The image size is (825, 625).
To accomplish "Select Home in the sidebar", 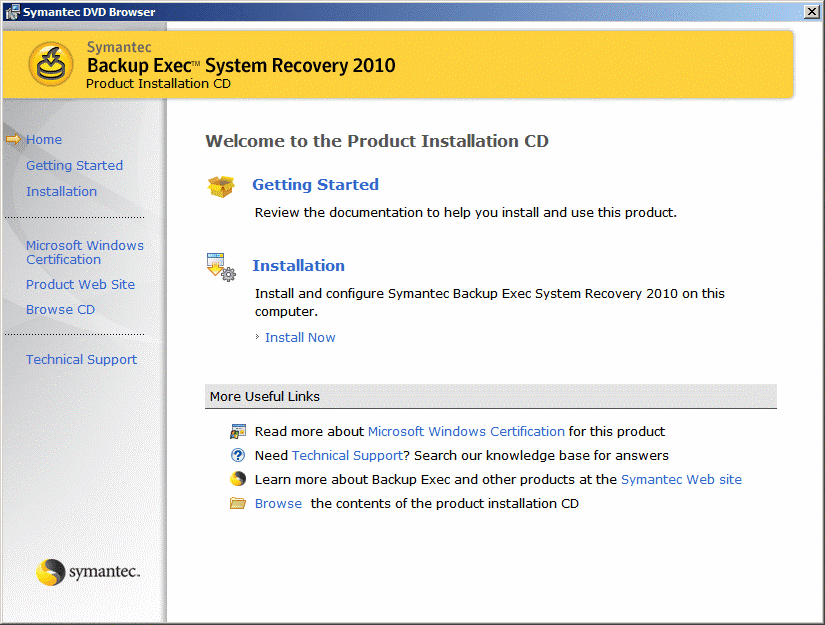I will pos(44,140).
